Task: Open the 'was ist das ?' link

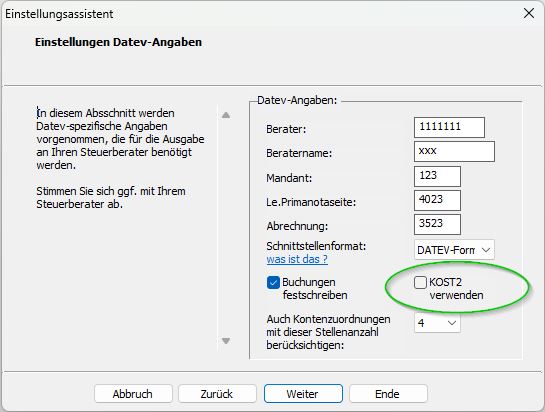Action: 297,259
